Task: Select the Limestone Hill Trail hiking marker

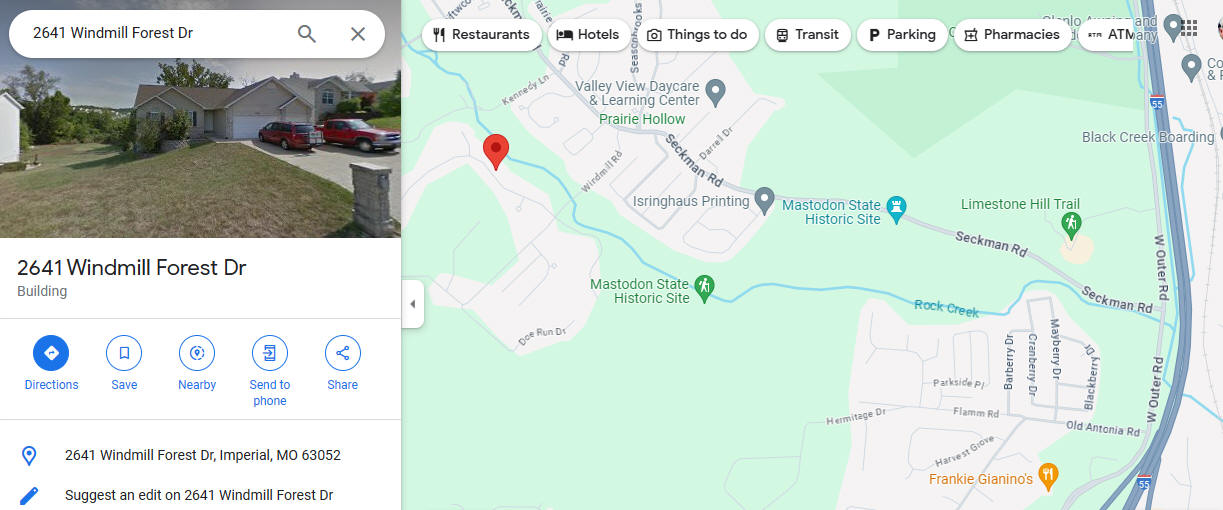Action: [1071, 223]
